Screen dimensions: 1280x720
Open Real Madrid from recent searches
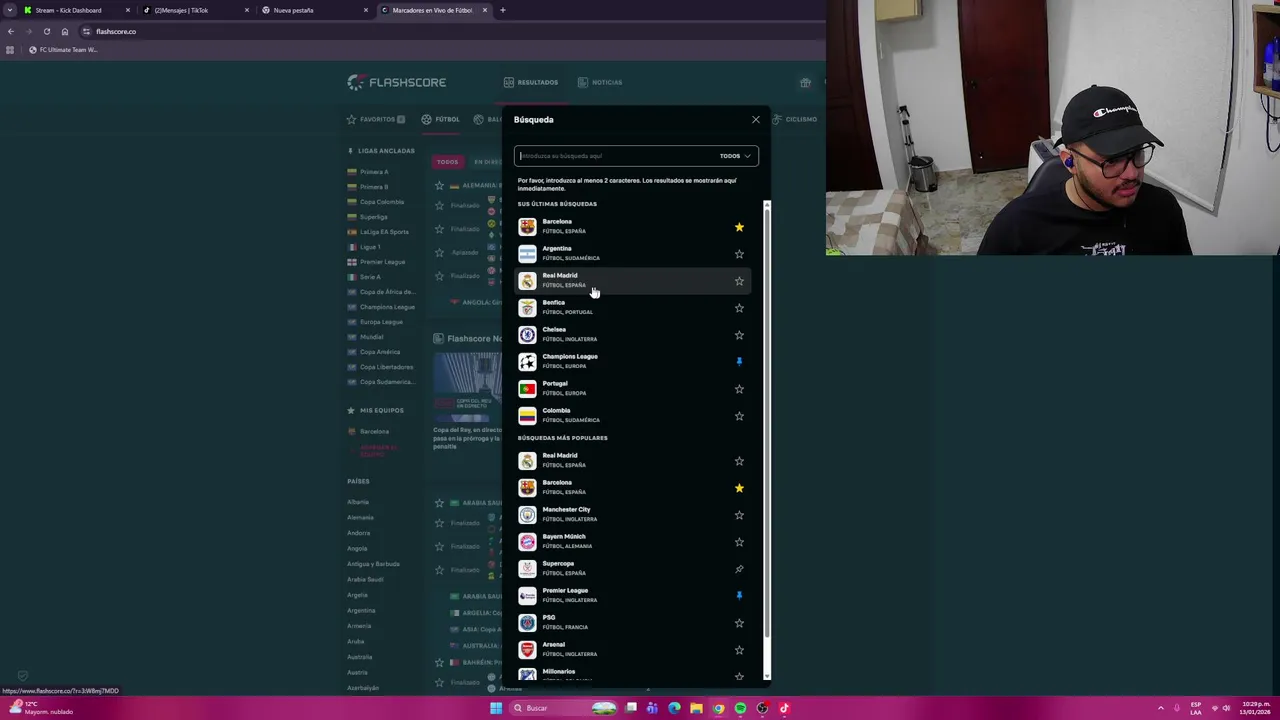point(632,281)
